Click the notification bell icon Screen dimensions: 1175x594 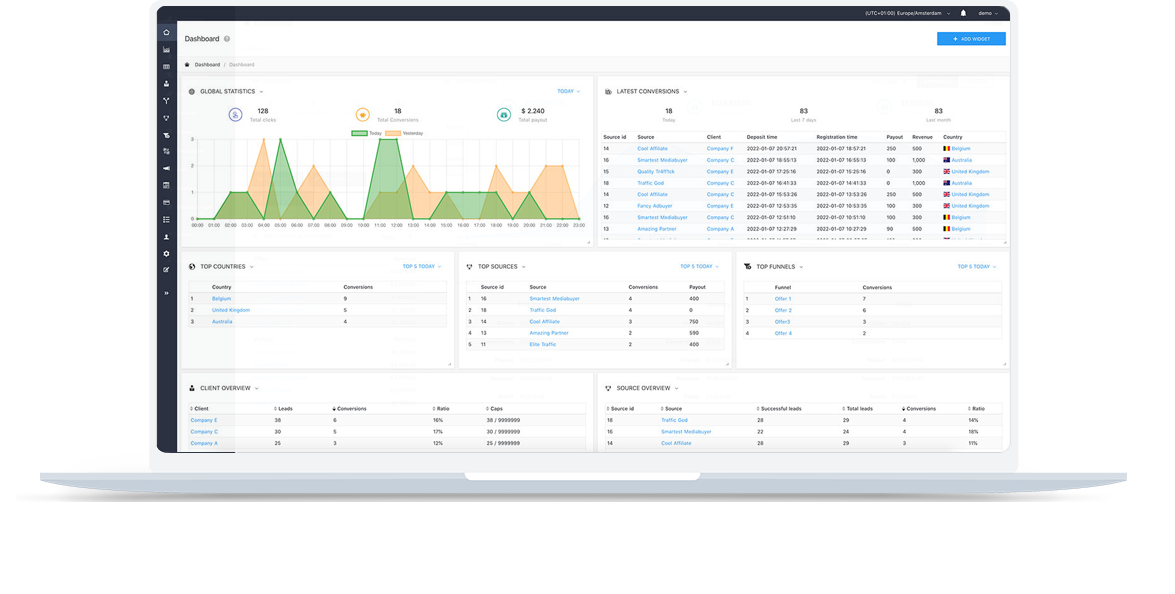[x=963, y=13]
